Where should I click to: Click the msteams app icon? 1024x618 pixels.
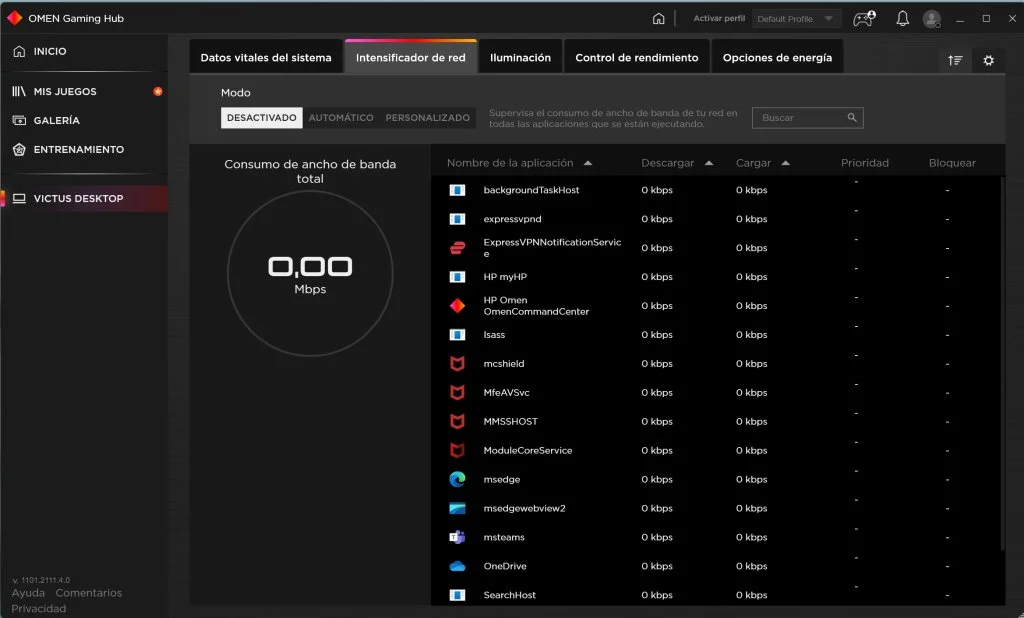[457, 537]
